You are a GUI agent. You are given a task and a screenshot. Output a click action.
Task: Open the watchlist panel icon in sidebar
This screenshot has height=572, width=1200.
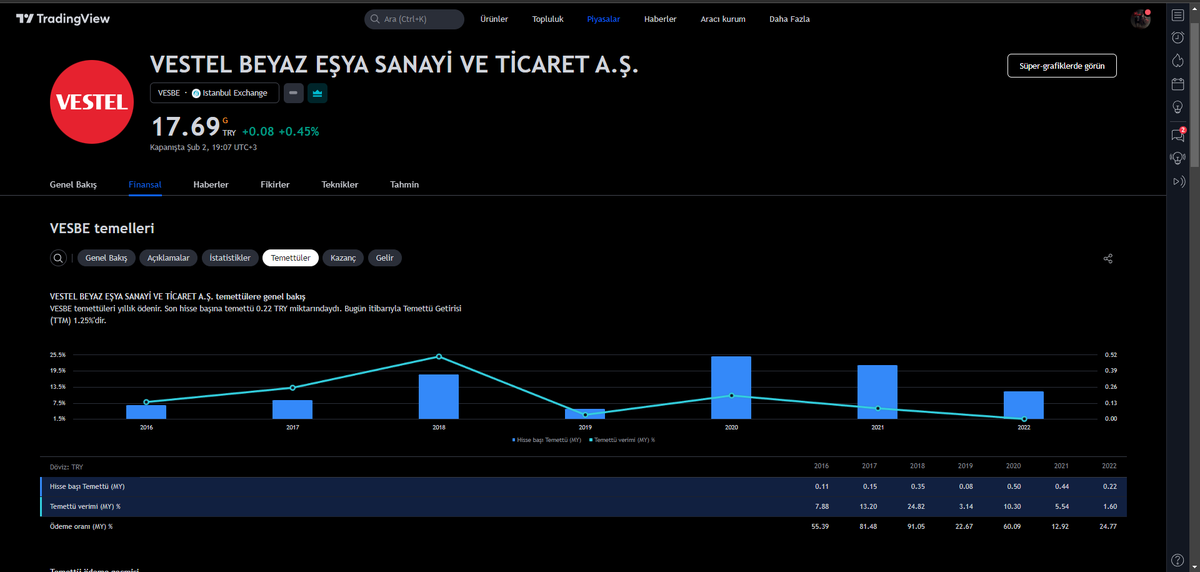click(1178, 16)
